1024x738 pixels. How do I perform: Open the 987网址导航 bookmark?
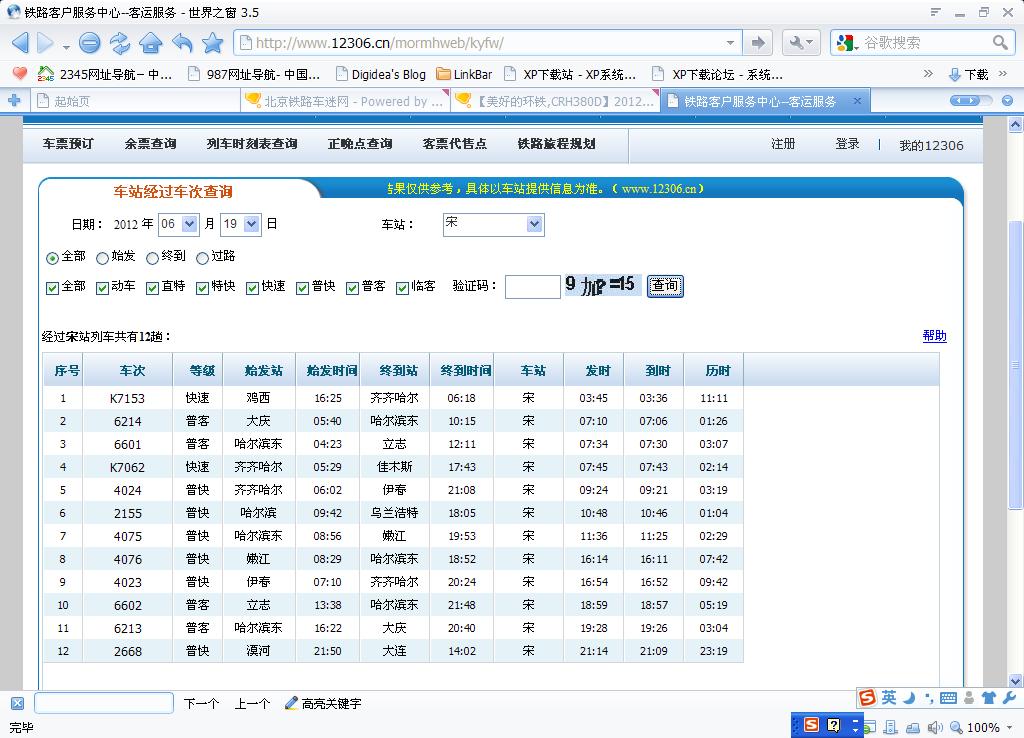point(255,74)
